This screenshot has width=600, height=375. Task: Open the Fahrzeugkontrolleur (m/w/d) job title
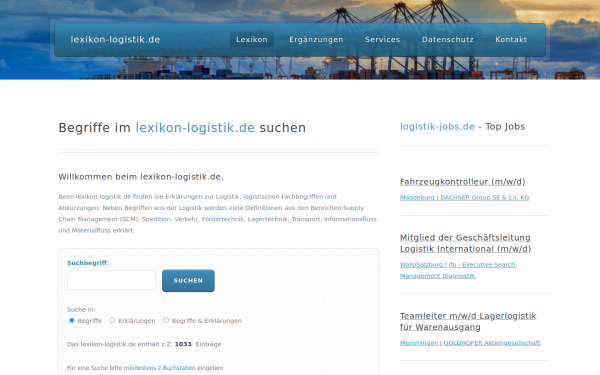point(463,182)
